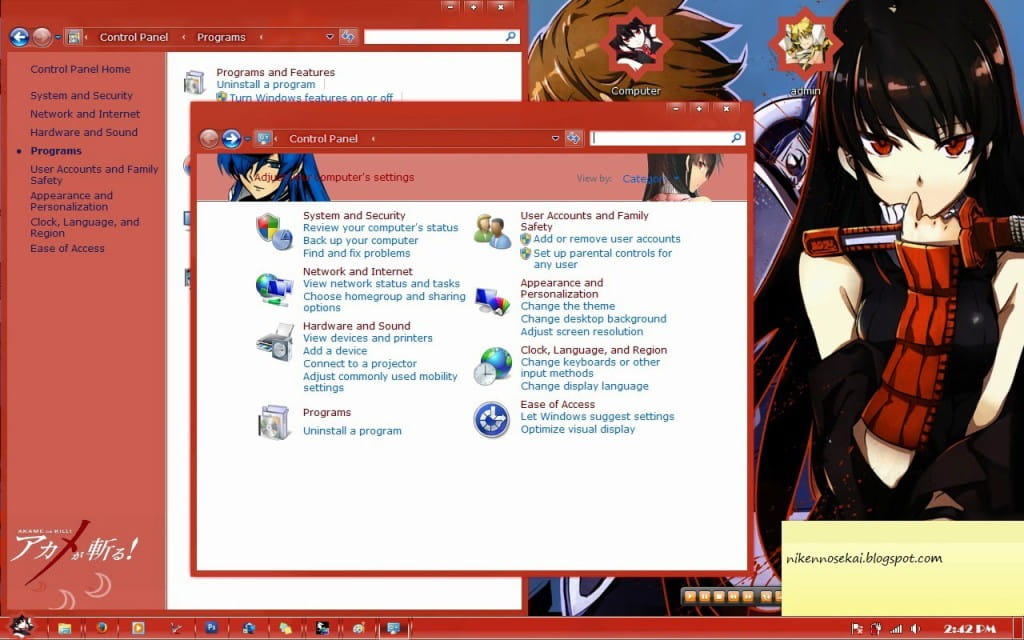
Task: Select Control Panel Home in the sidebar
Action: (80, 70)
